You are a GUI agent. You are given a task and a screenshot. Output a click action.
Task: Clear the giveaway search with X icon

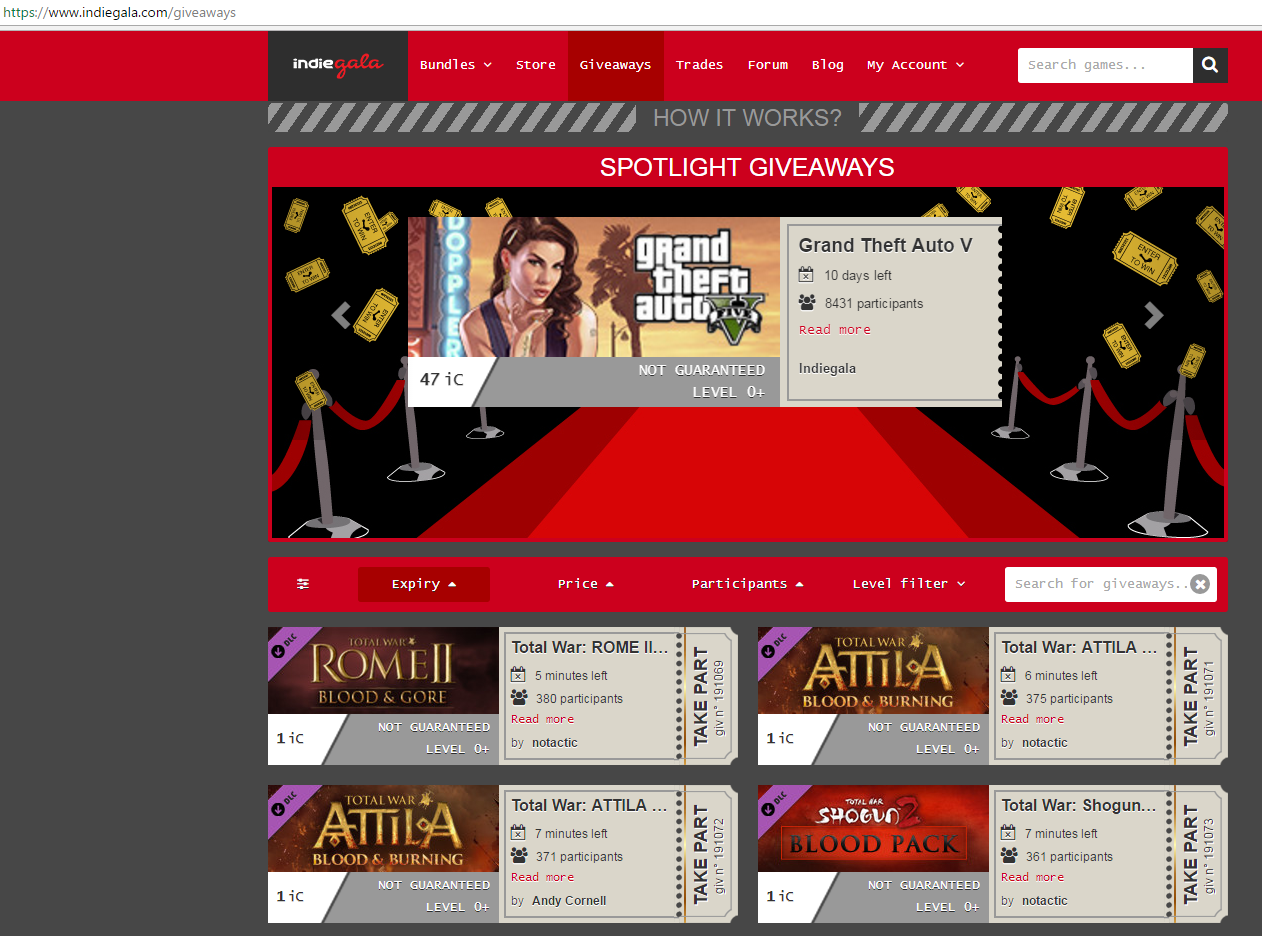point(1200,584)
